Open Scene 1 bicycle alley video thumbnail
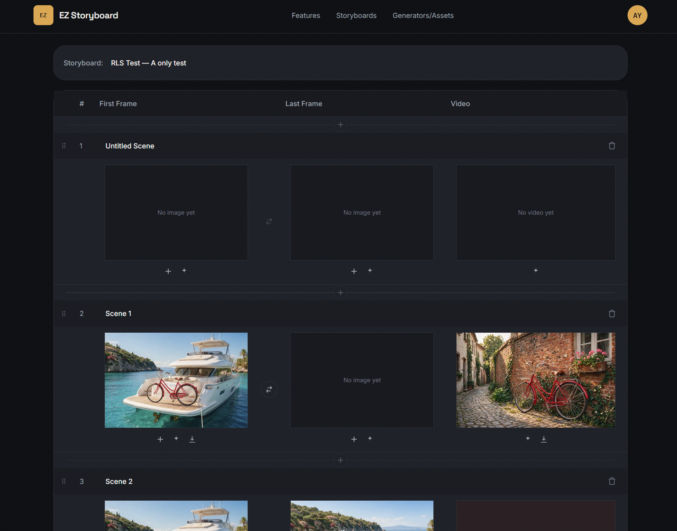Screen dimensions: 677x531 tap(535, 380)
